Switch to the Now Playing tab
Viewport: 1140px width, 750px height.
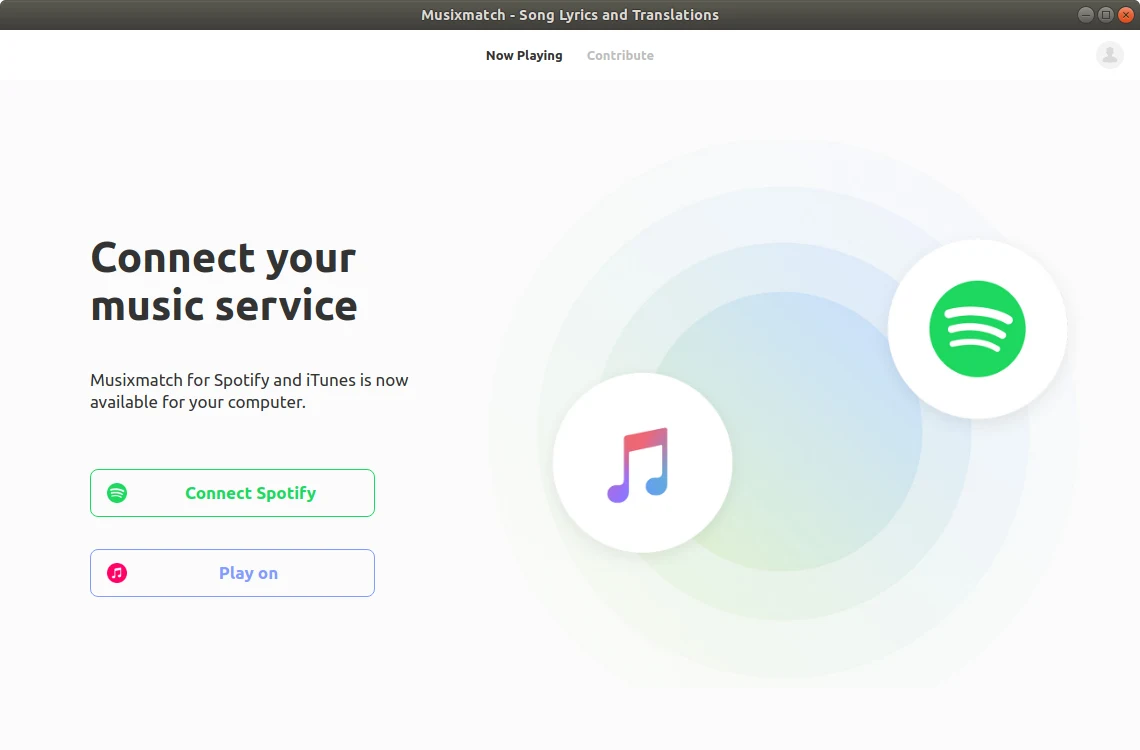pos(524,55)
